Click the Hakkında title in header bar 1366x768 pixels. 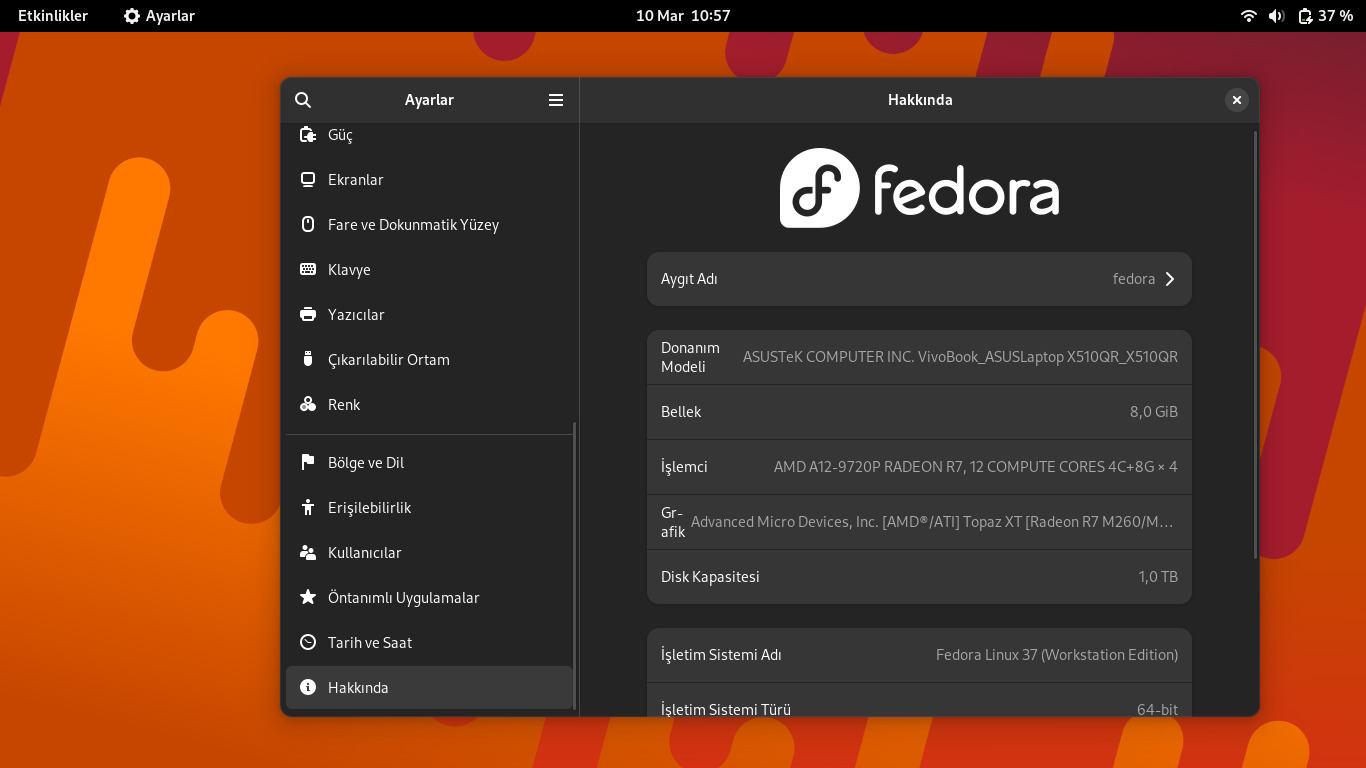point(920,100)
